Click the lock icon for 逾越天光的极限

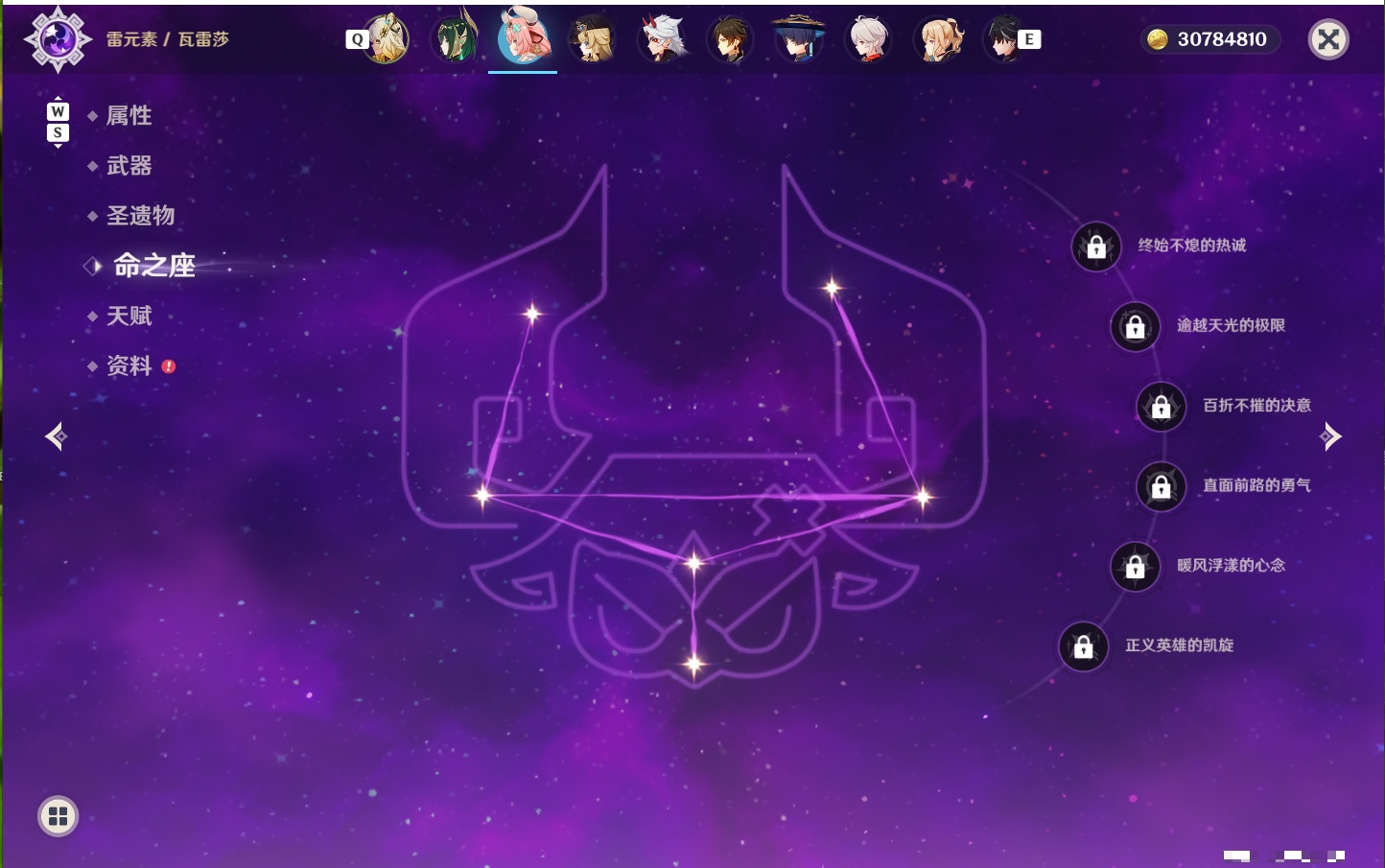click(x=1135, y=326)
